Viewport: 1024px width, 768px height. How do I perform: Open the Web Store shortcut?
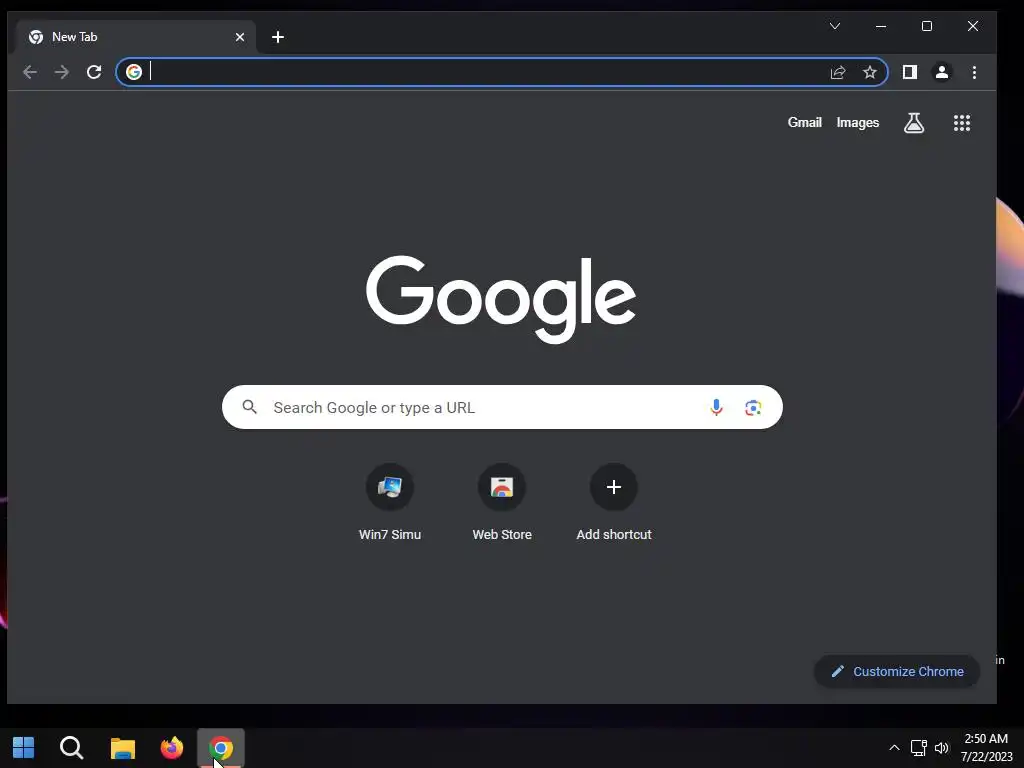point(502,503)
